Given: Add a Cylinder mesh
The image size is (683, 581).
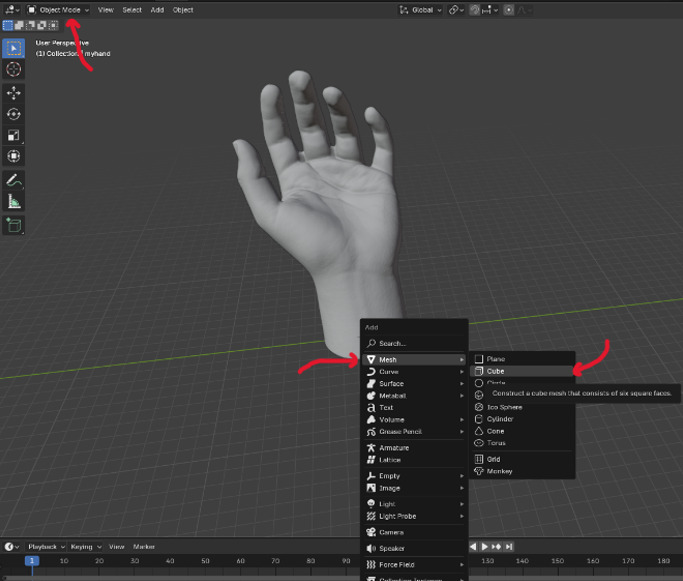Looking at the screenshot, I should [522, 419].
